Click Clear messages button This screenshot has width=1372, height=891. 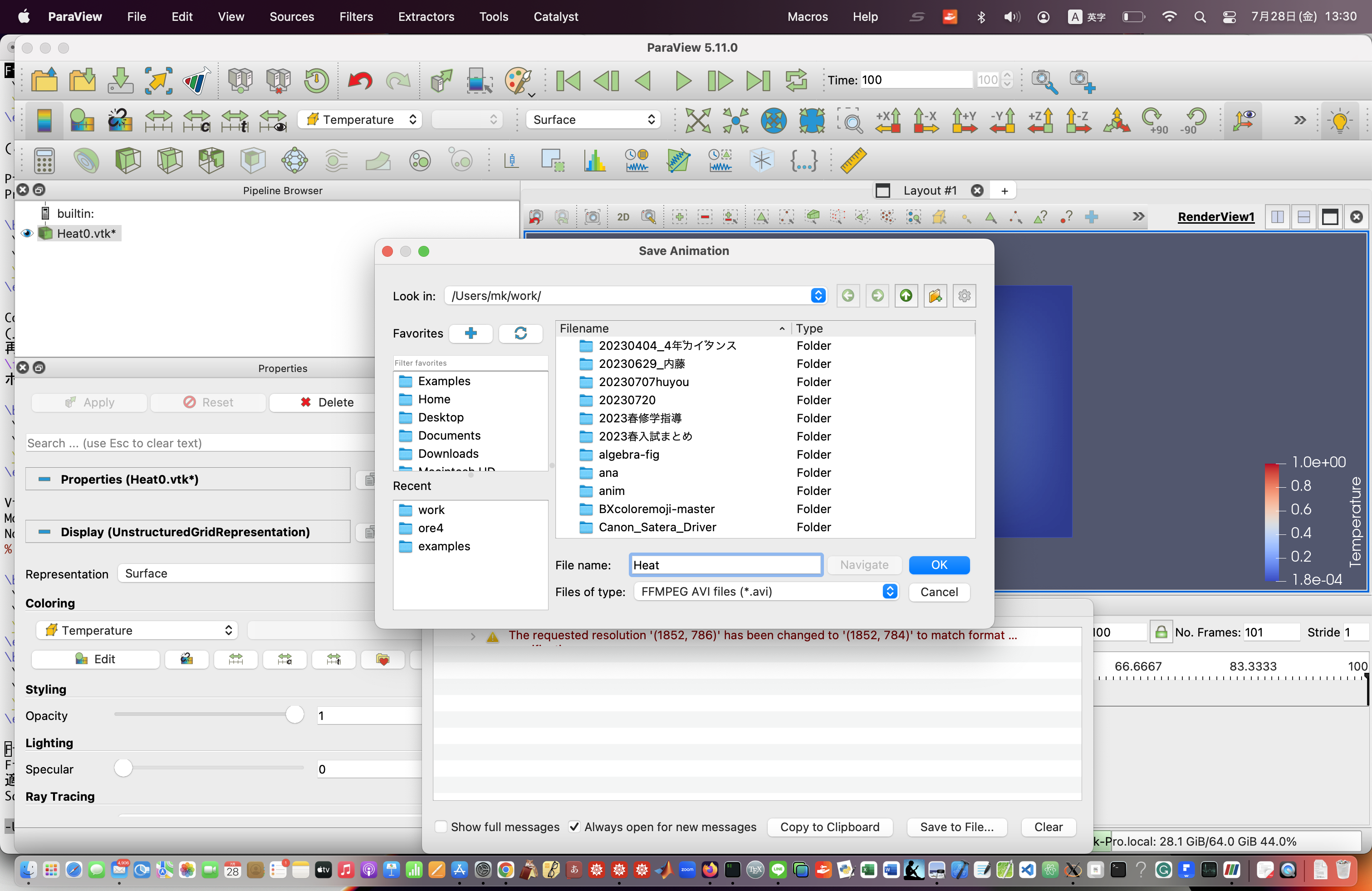[1048, 827]
